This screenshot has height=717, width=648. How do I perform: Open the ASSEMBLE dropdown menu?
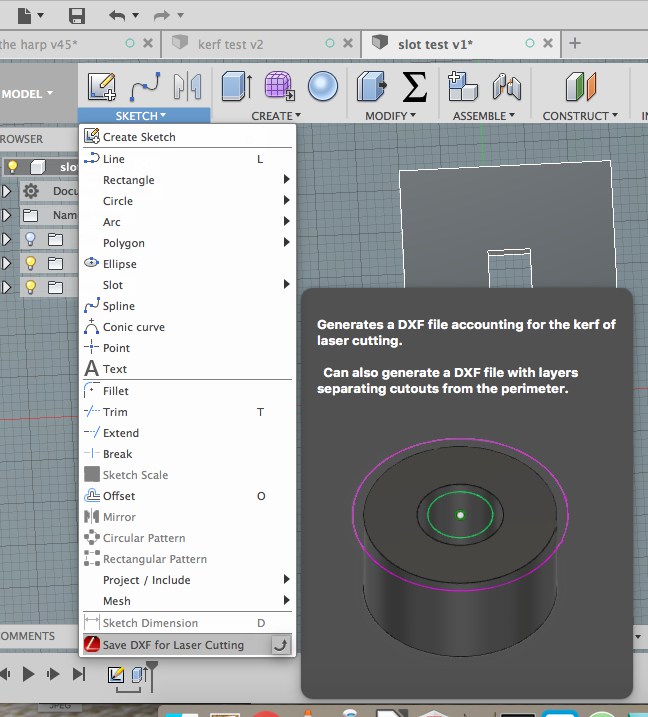pyautogui.click(x=484, y=116)
